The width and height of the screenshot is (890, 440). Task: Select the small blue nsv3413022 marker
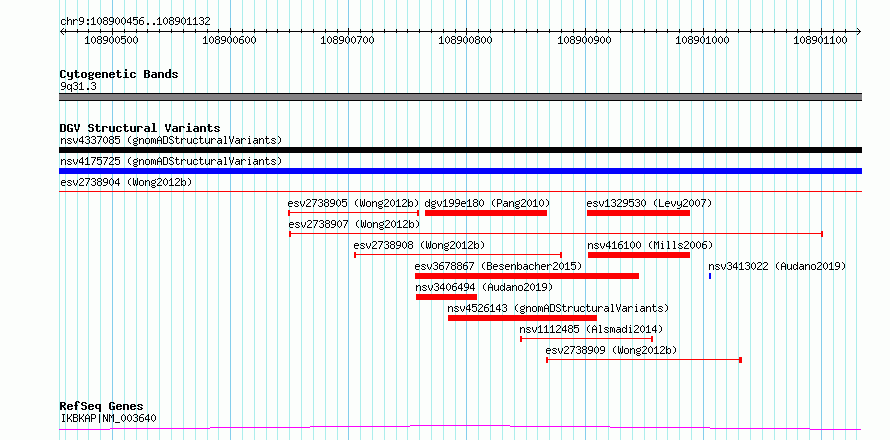coord(710,276)
